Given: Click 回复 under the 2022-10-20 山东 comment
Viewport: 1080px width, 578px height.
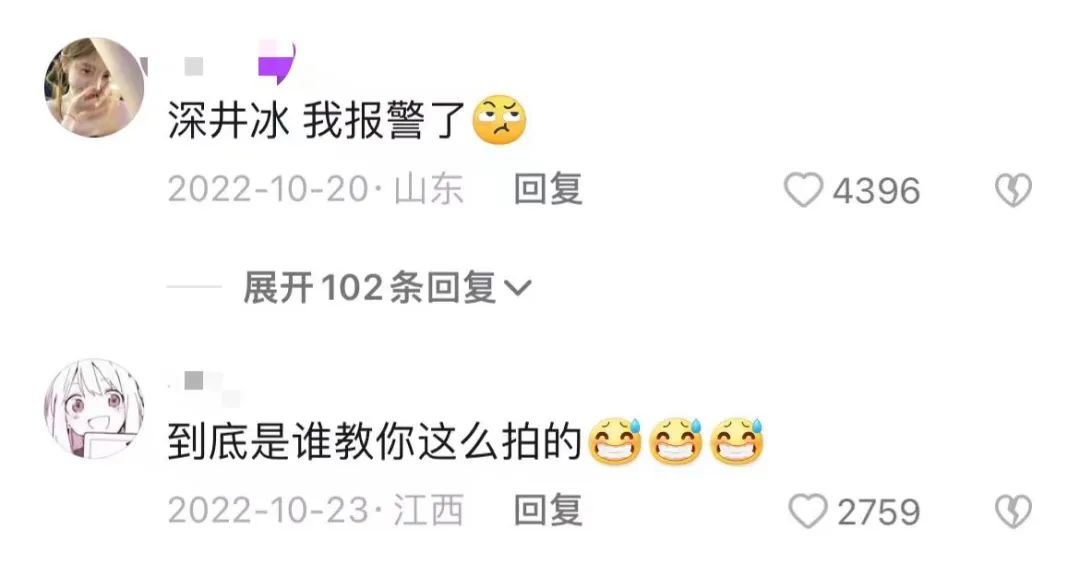Looking at the screenshot, I should pyautogui.click(x=548, y=189).
